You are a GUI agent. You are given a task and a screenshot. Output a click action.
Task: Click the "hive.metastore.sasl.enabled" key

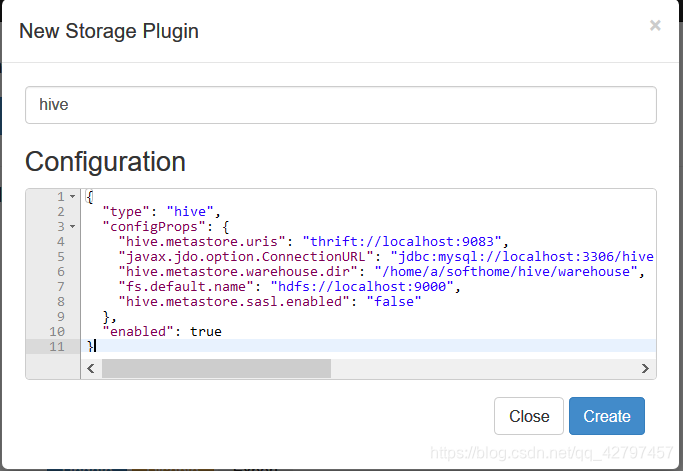point(234,302)
